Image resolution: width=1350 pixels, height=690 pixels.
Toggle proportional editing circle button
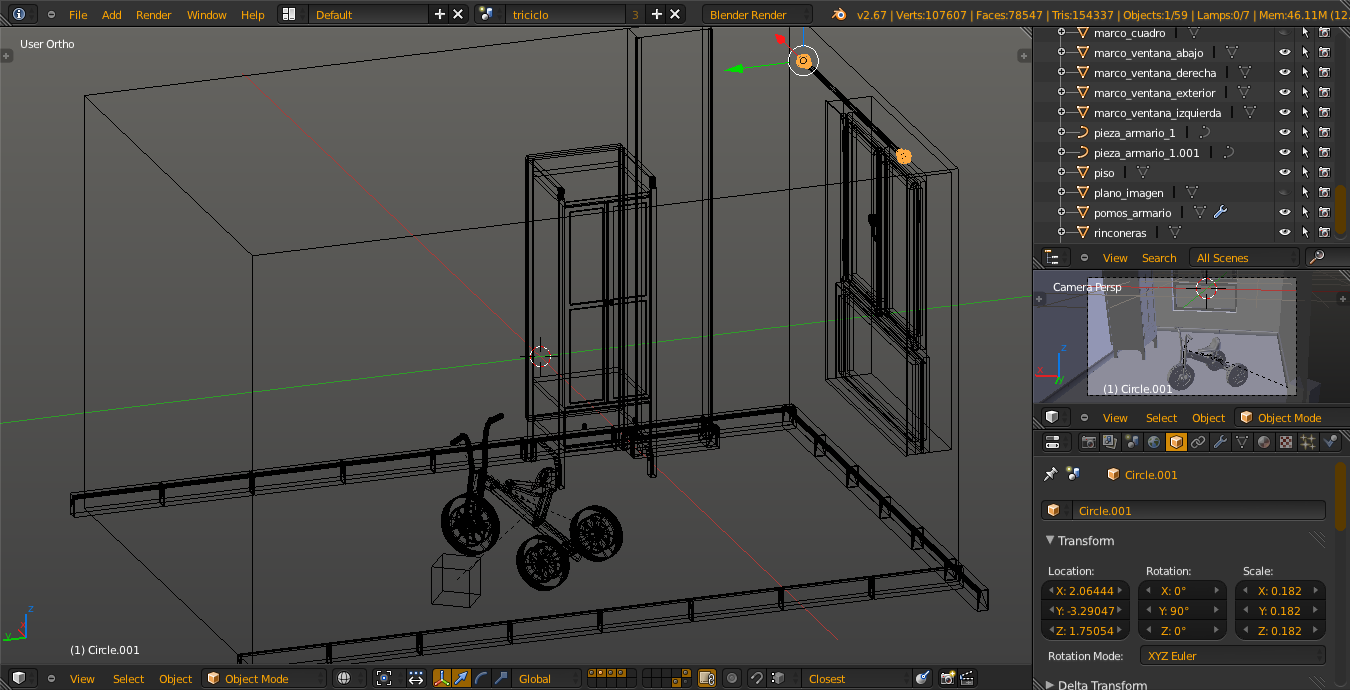point(732,678)
